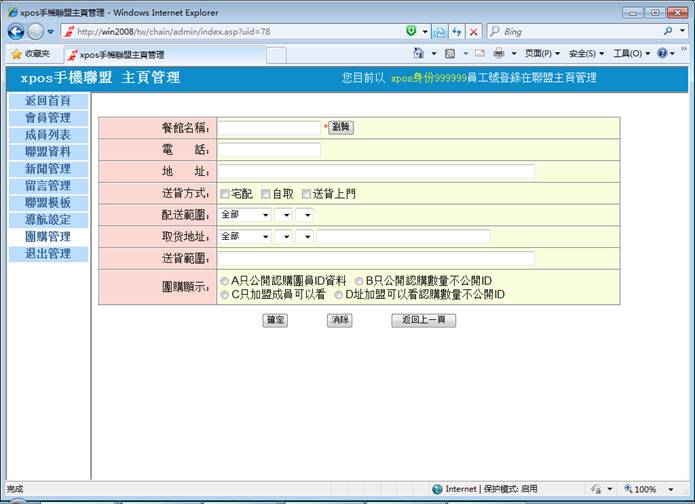695x504 pixels.
Task: Click the Home icon in command bar
Action: 420,53
